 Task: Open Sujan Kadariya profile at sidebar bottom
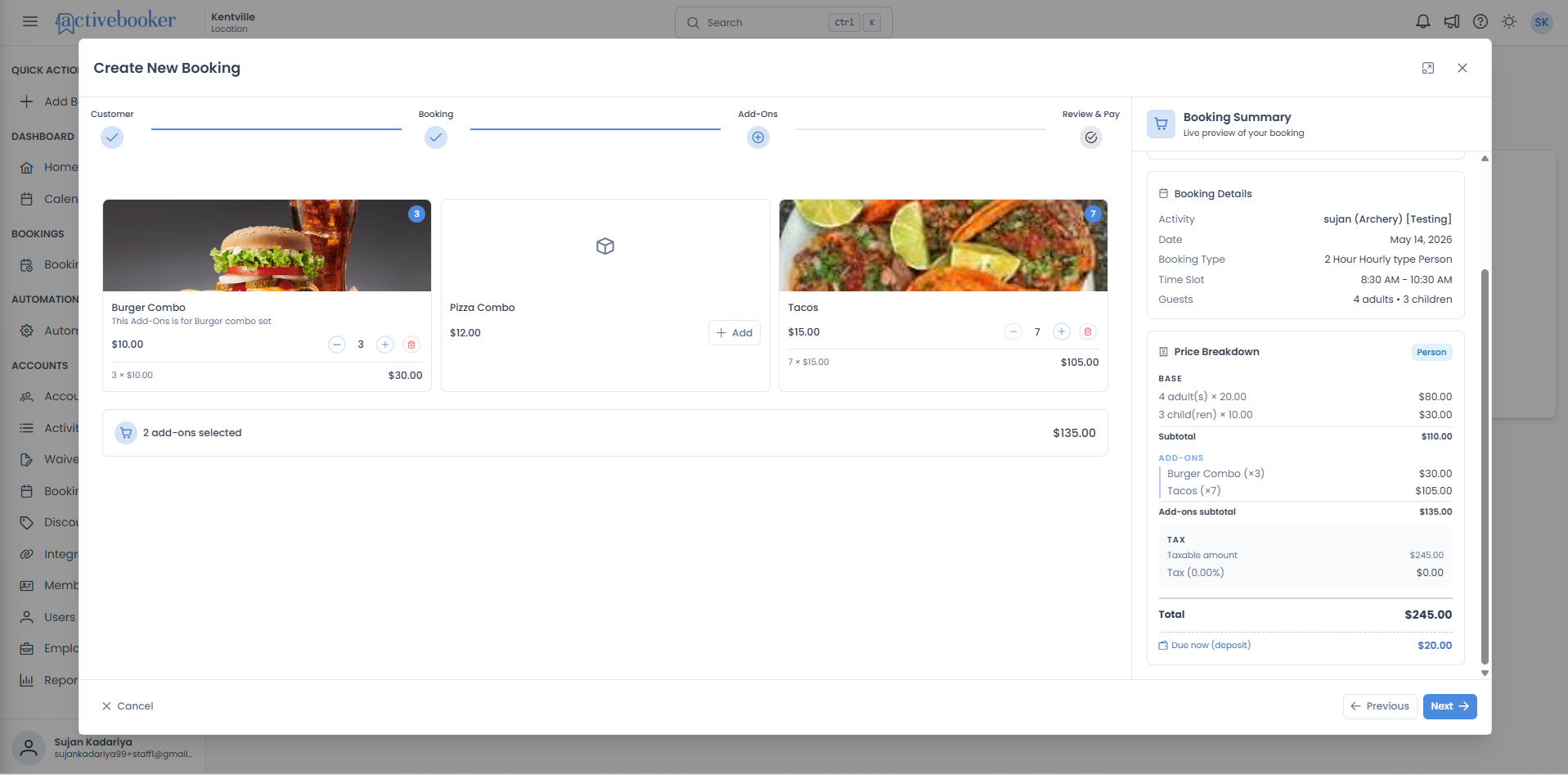102,747
